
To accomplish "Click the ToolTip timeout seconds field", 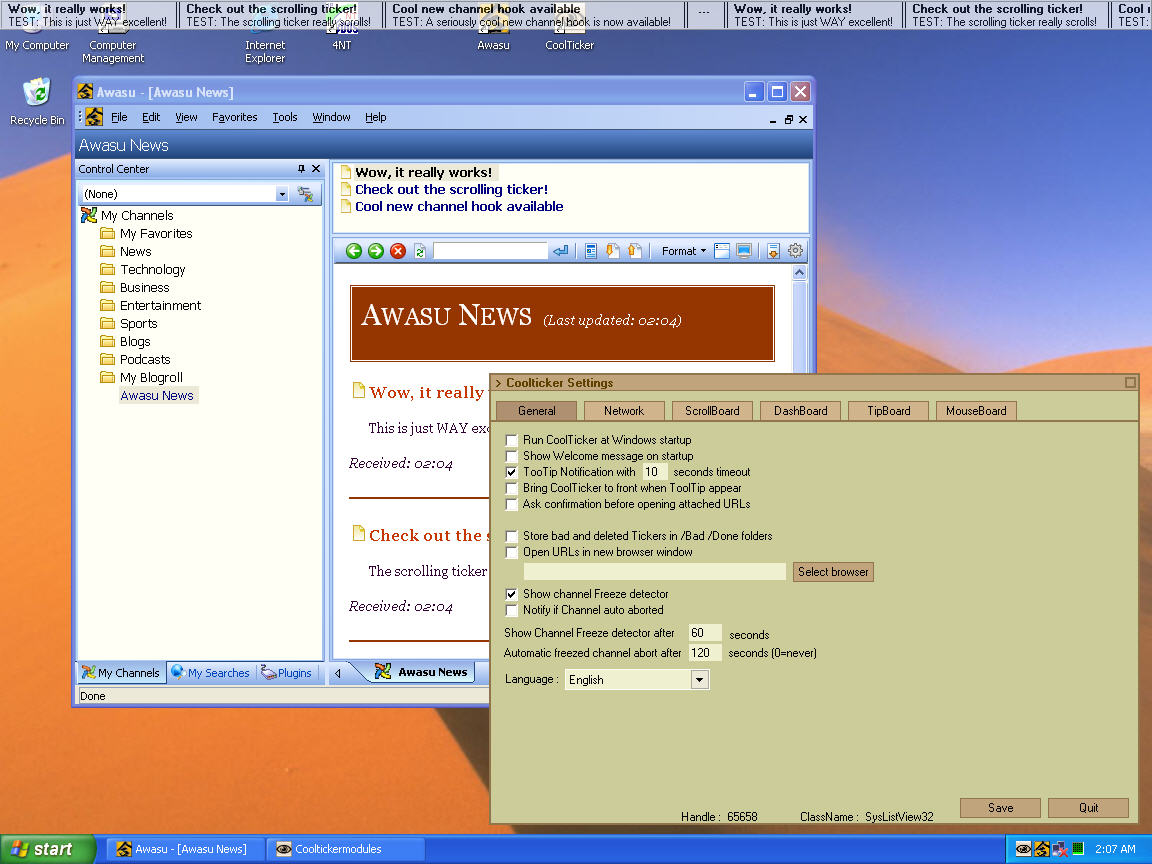I will 655,472.
